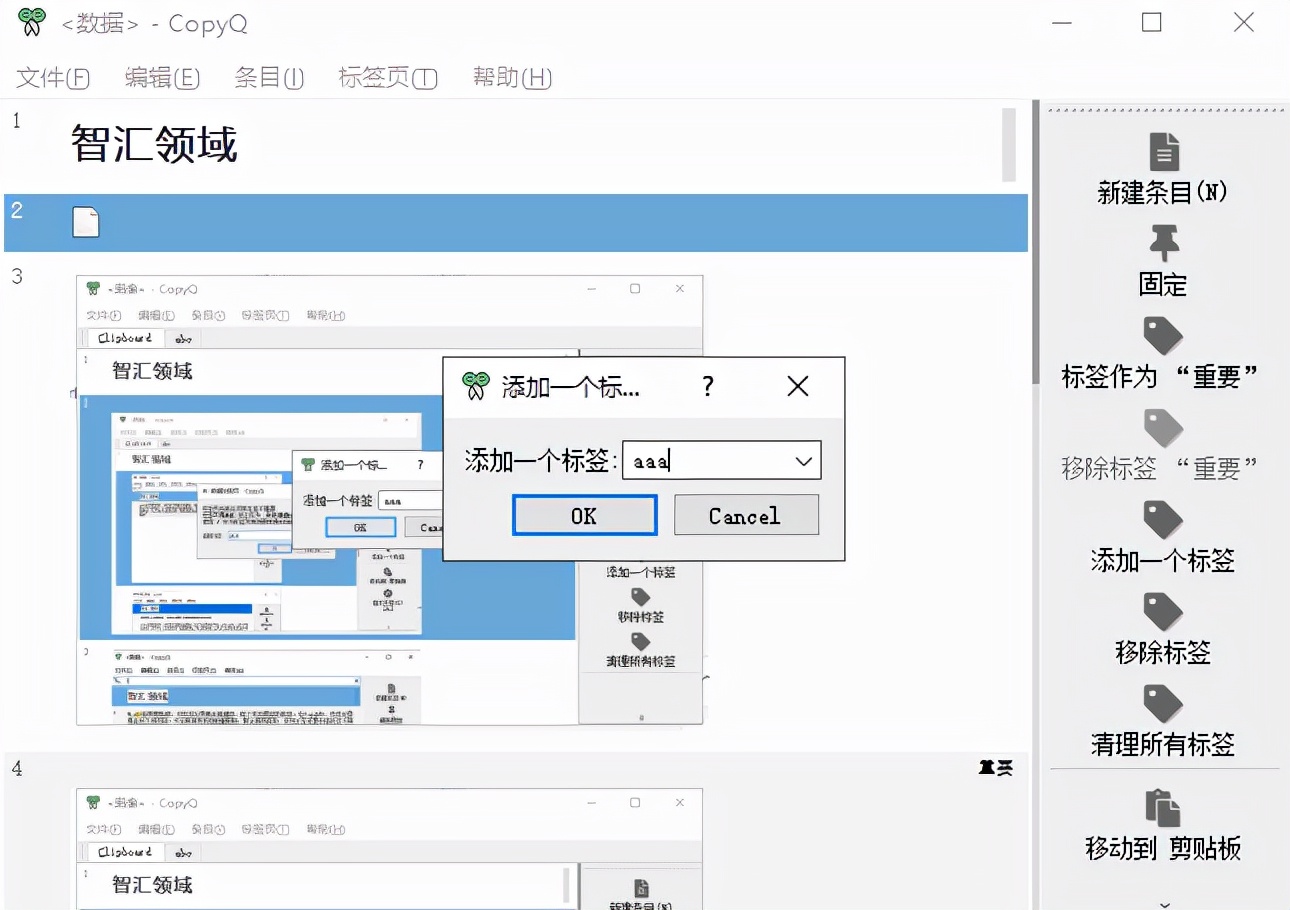
Task: Click the <数据> - CopyQ window title
Action: pos(152,23)
